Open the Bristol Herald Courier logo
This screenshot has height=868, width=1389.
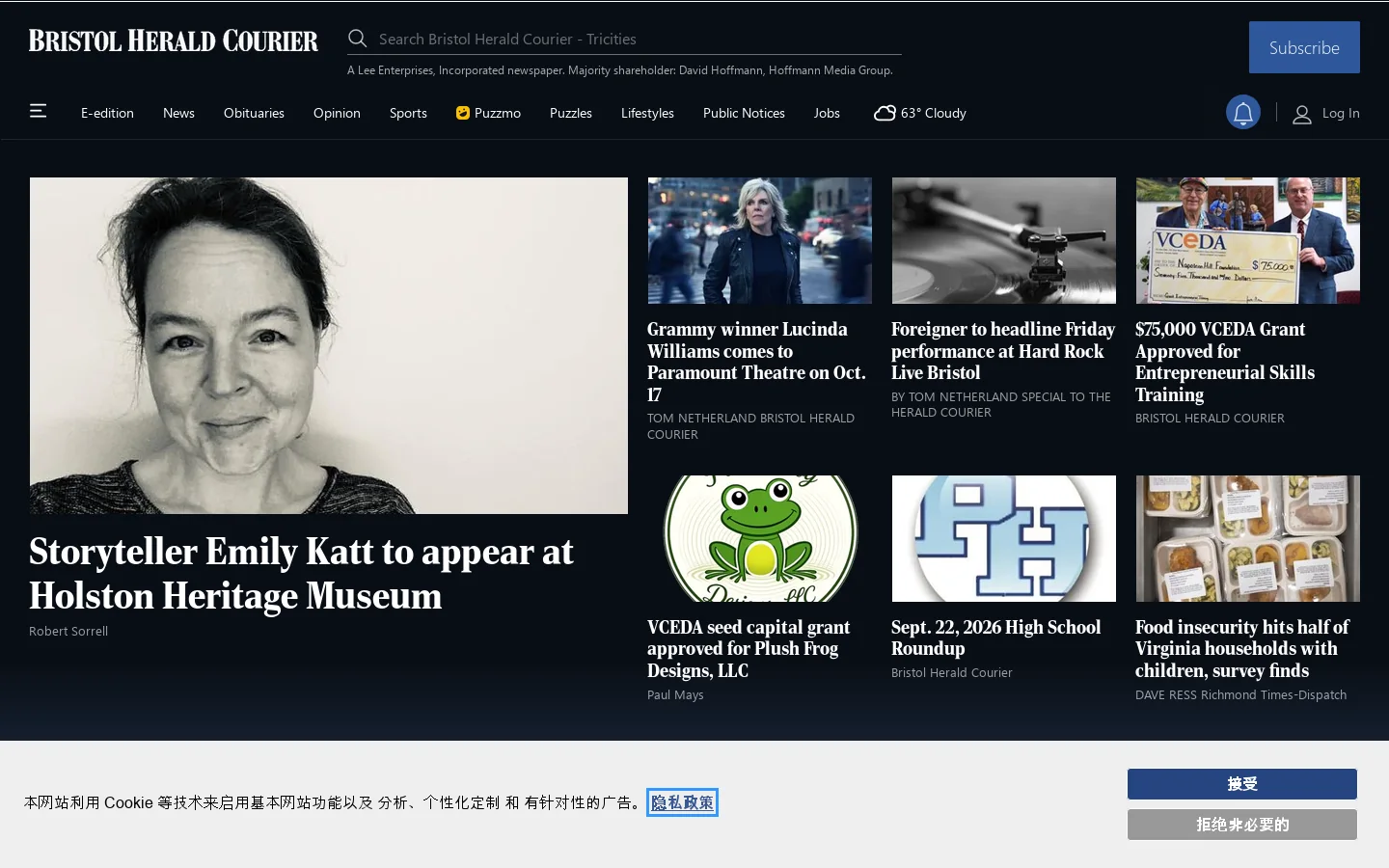coord(174,41)
